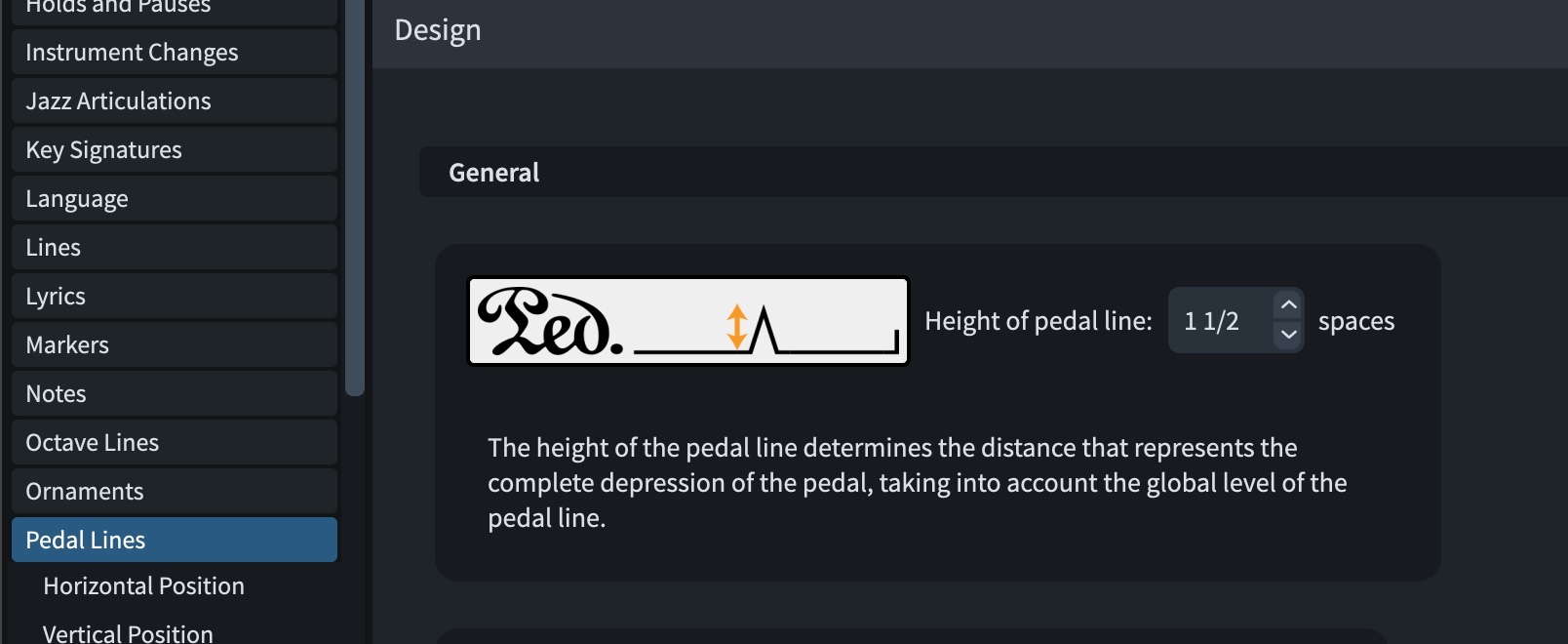1568x644 pixels.
Task: Jump to Vertical Position subsection
Action: coord(128,633)
